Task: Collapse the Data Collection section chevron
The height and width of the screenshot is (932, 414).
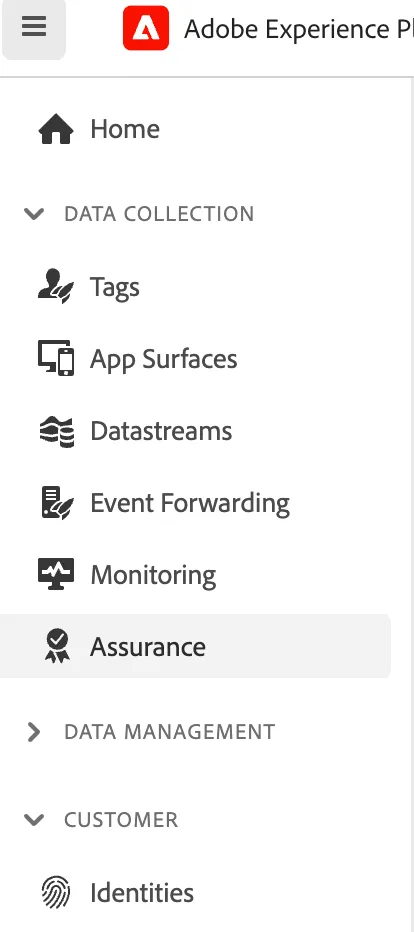Action: [34, 214]
